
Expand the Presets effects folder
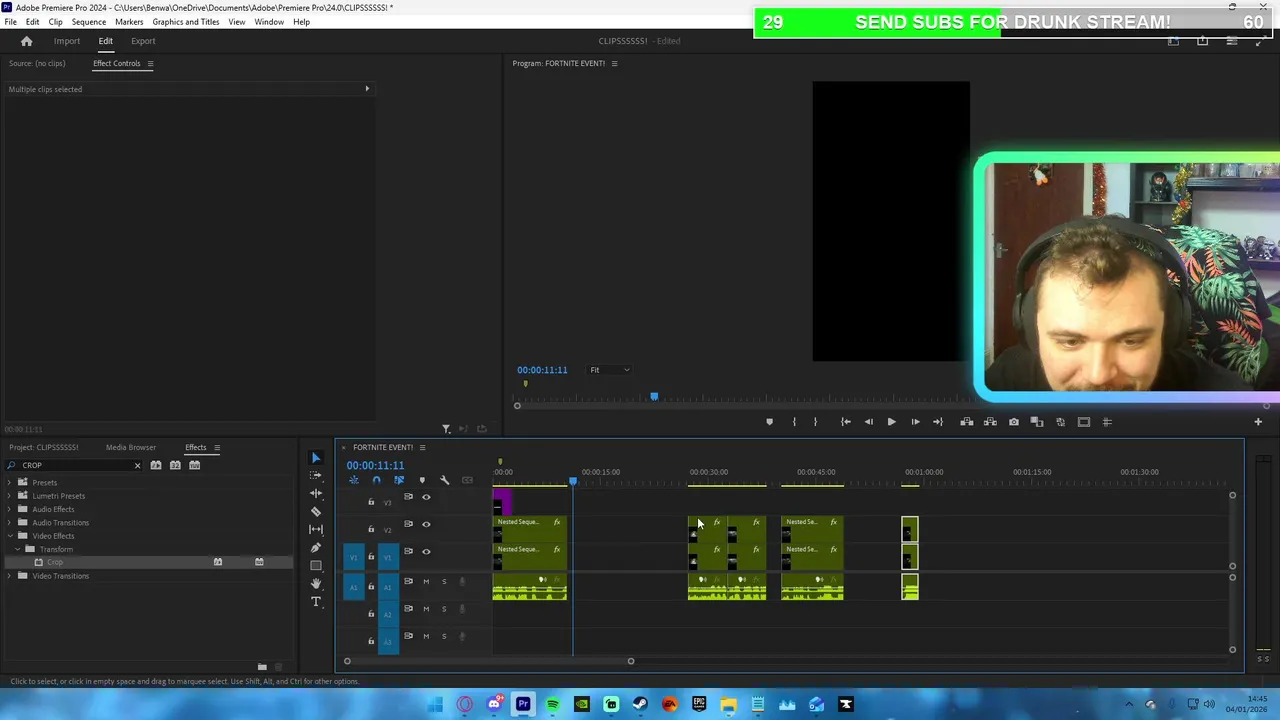pos(10,483)
